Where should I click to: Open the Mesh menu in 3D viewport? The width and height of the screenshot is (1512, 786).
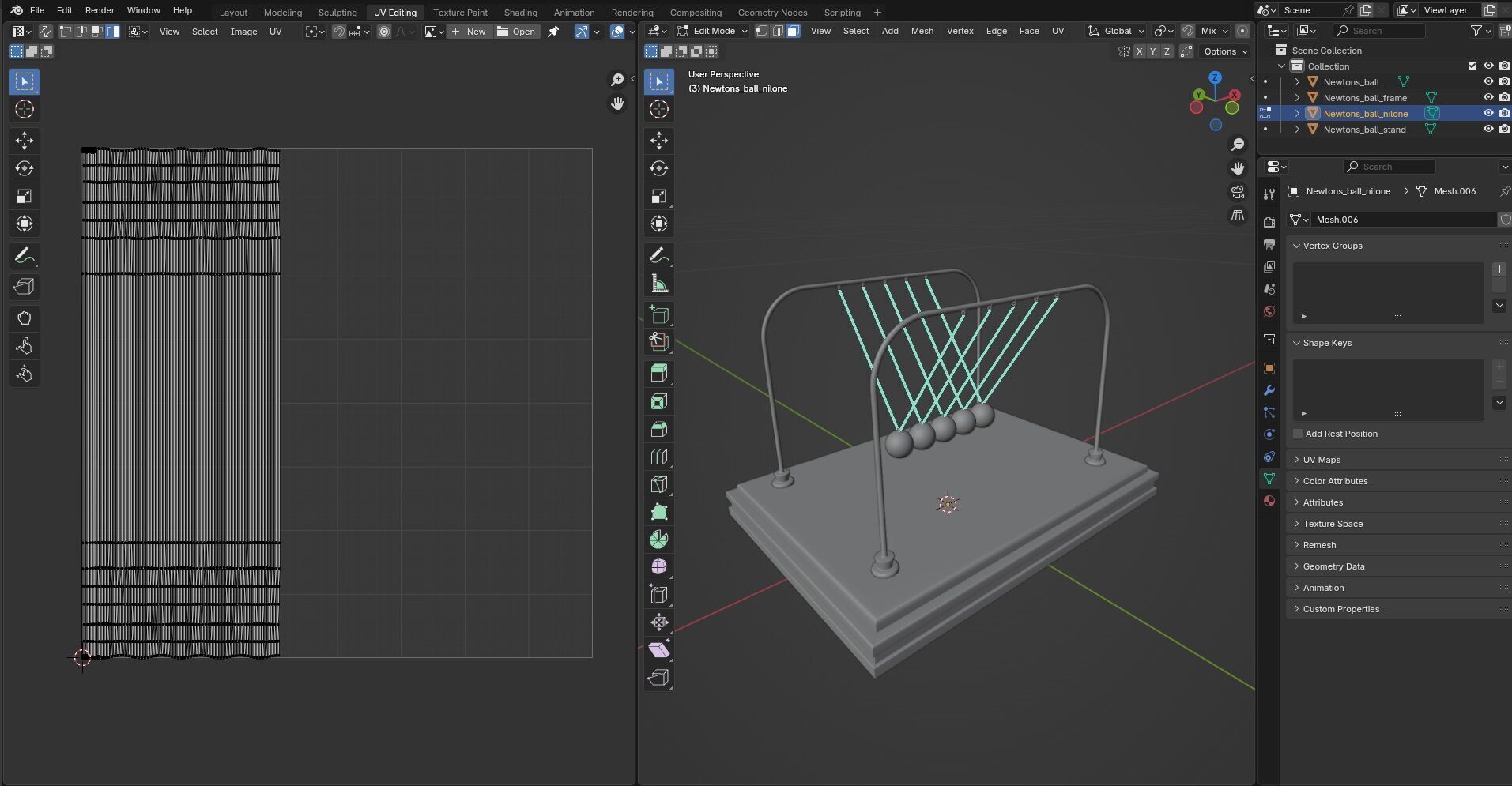click(922, 31)
